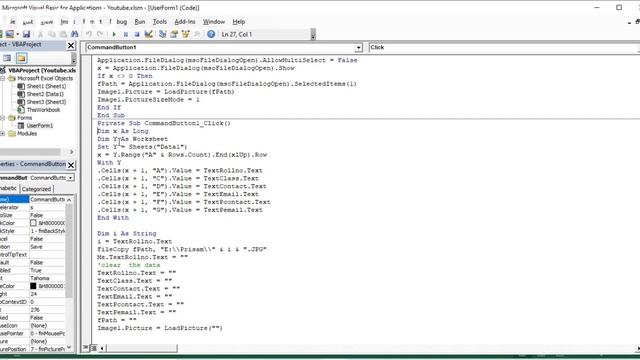Open Visual Basic Help question mark icon
Viewport: 640px width, 360px height.
click(x=211, y=34)
